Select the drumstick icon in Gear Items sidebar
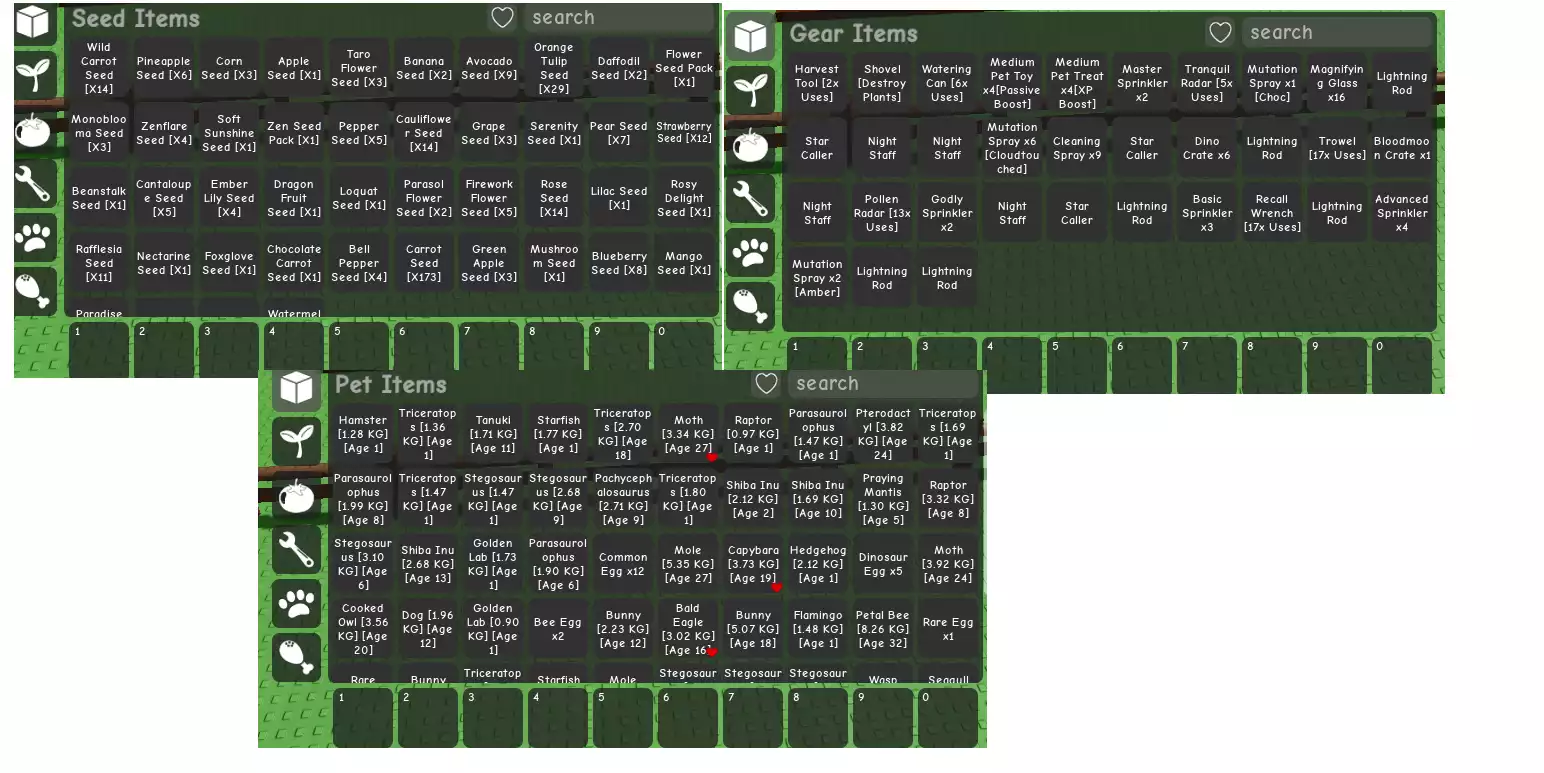 tap(750, 305)
